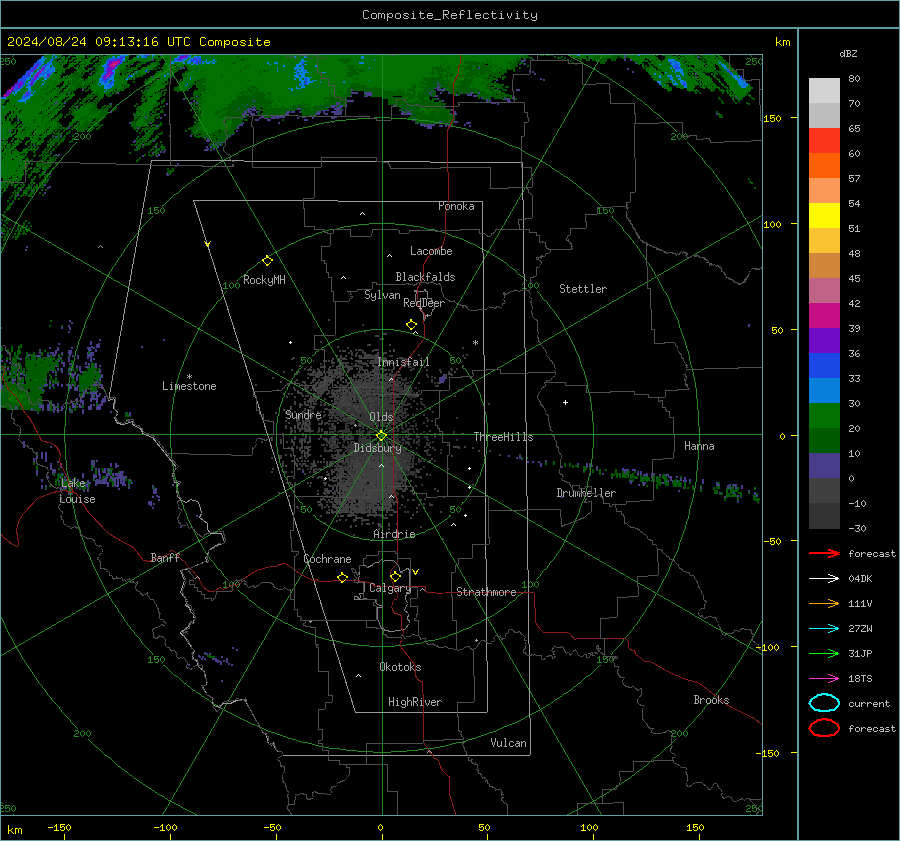Click the Blackfalds city label
Screen dimensions: 900x841
point(425,277)
